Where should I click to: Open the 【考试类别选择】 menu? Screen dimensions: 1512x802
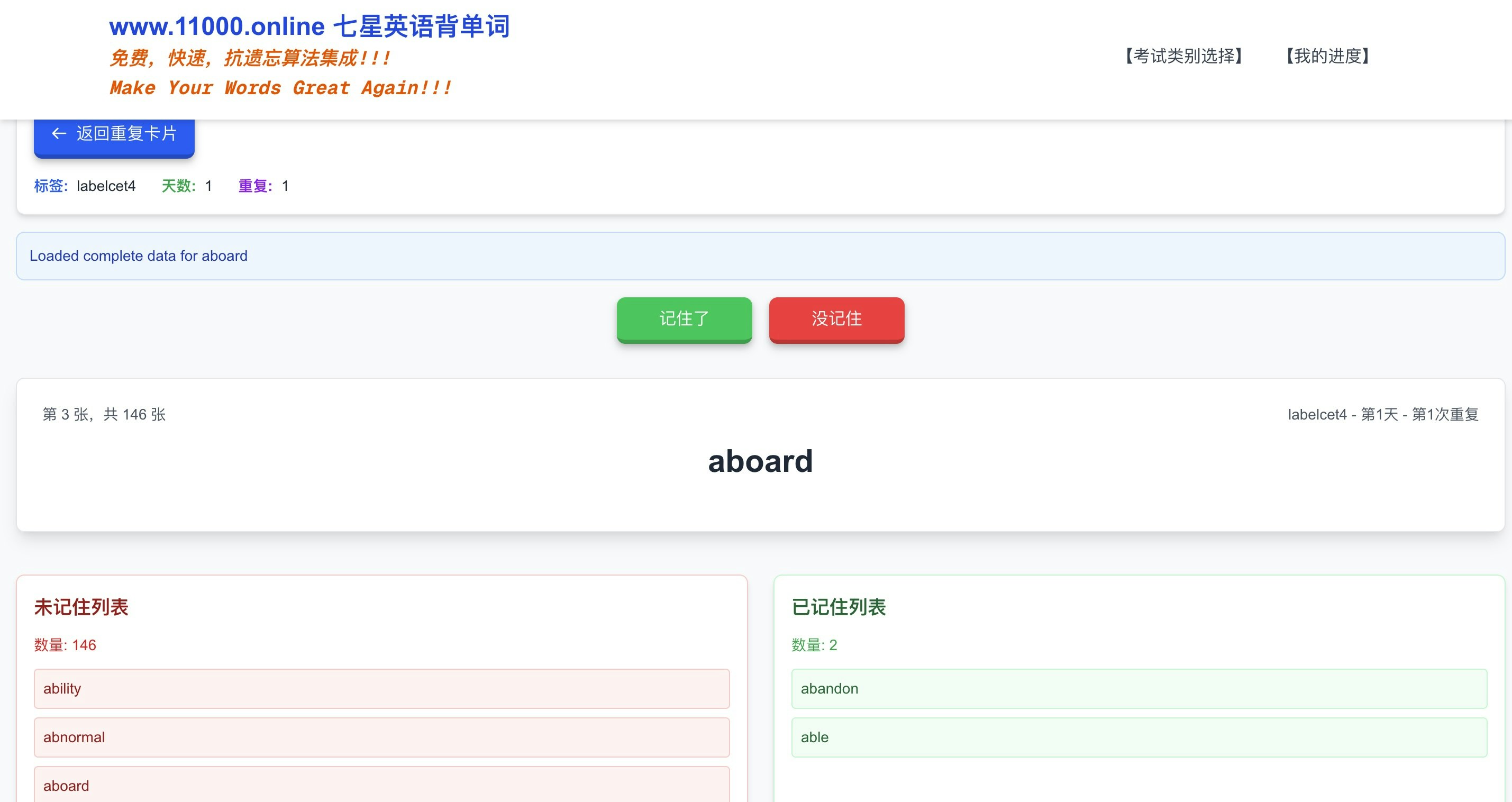[x=1184, y=57]
